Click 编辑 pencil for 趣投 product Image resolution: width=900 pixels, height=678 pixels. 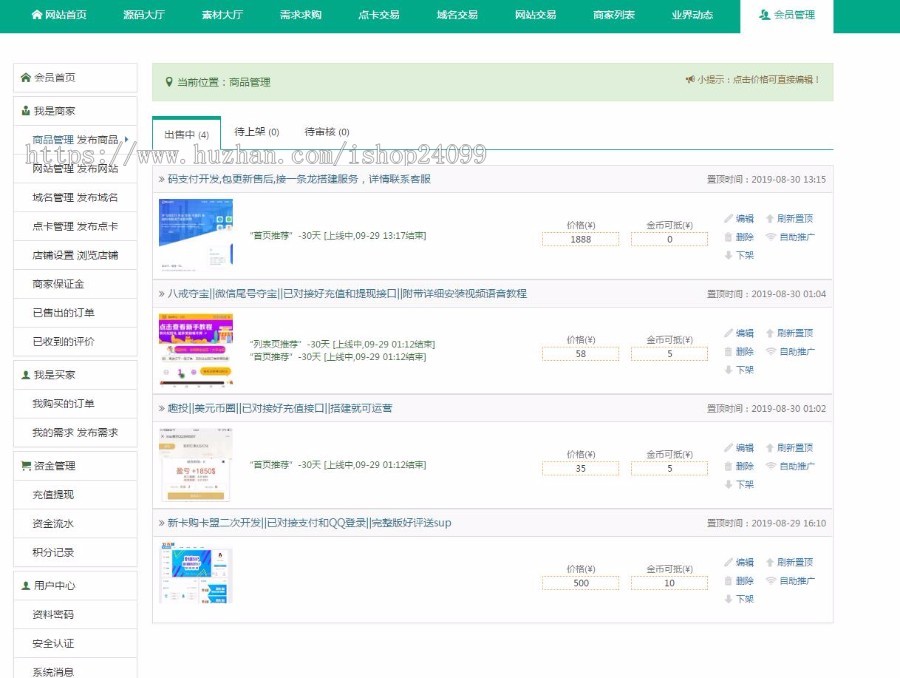(739, 448)
